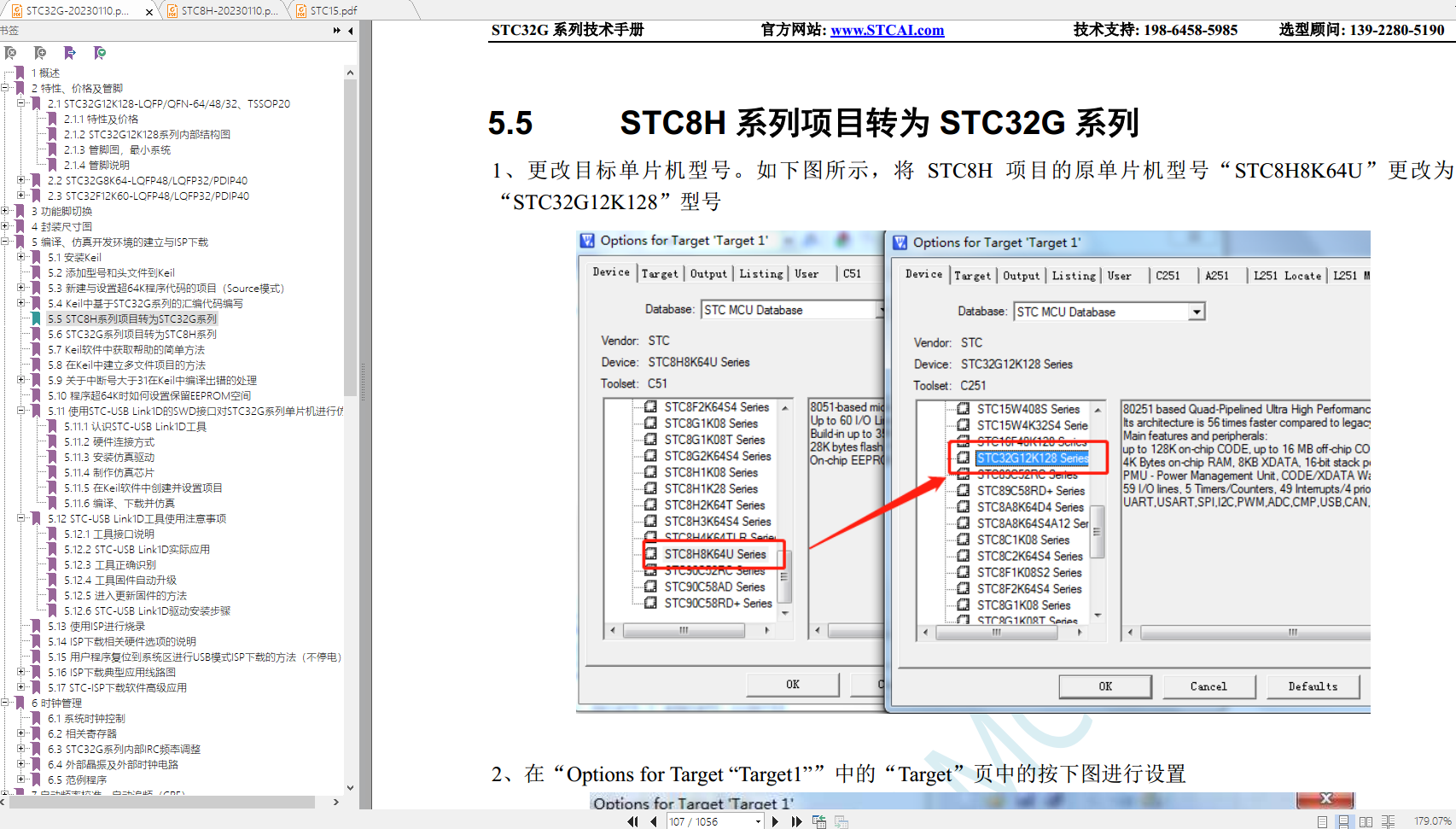Click the delete bookmark icon

click(11, 53)
